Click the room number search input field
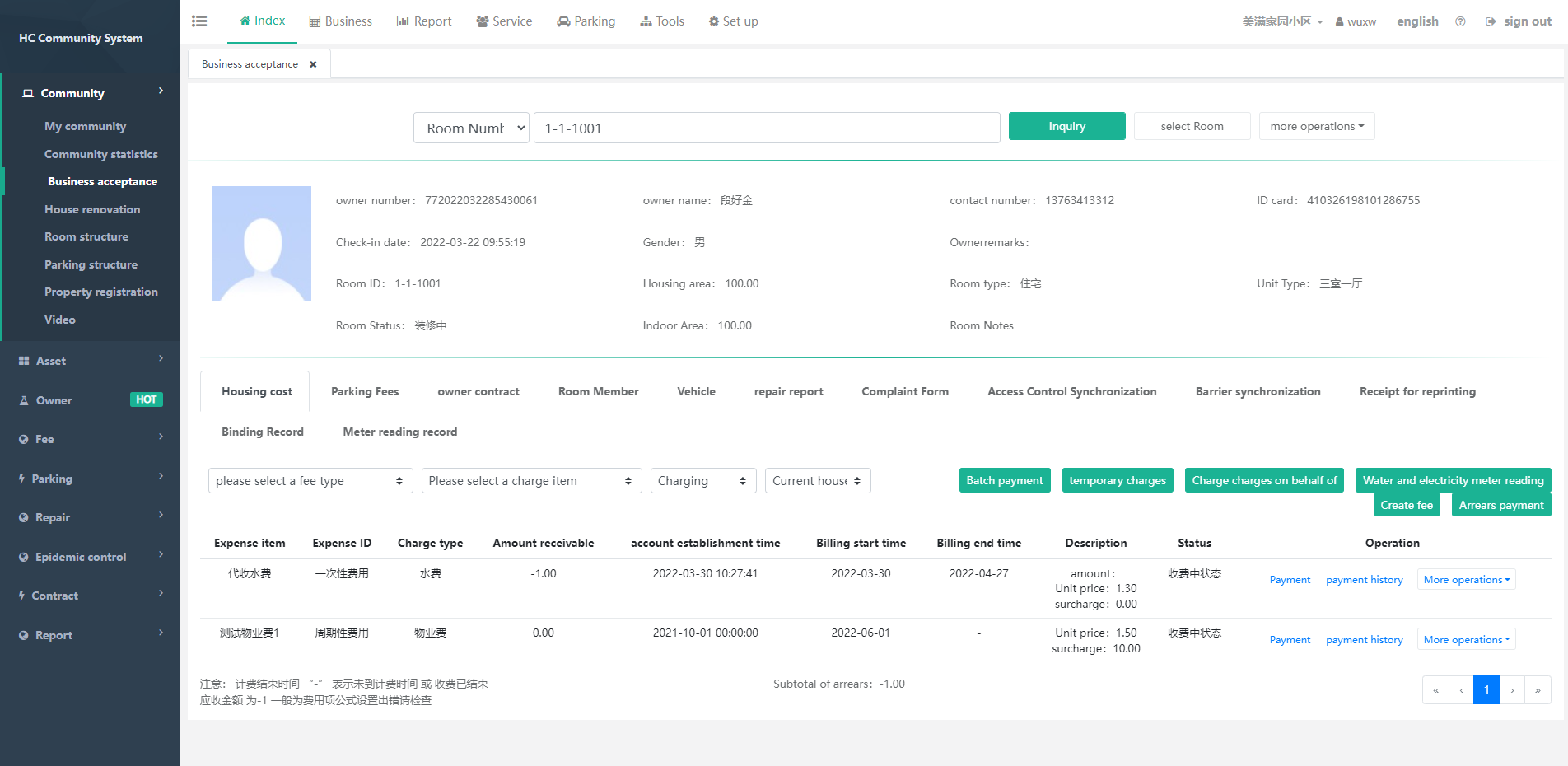Screen dimensions: 1568x766 (766, 128)
